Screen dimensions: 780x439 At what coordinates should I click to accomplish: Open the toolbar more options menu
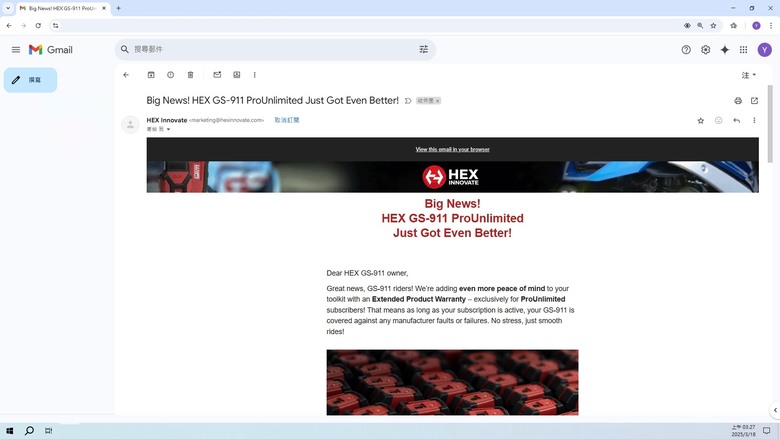click(254, 75)
